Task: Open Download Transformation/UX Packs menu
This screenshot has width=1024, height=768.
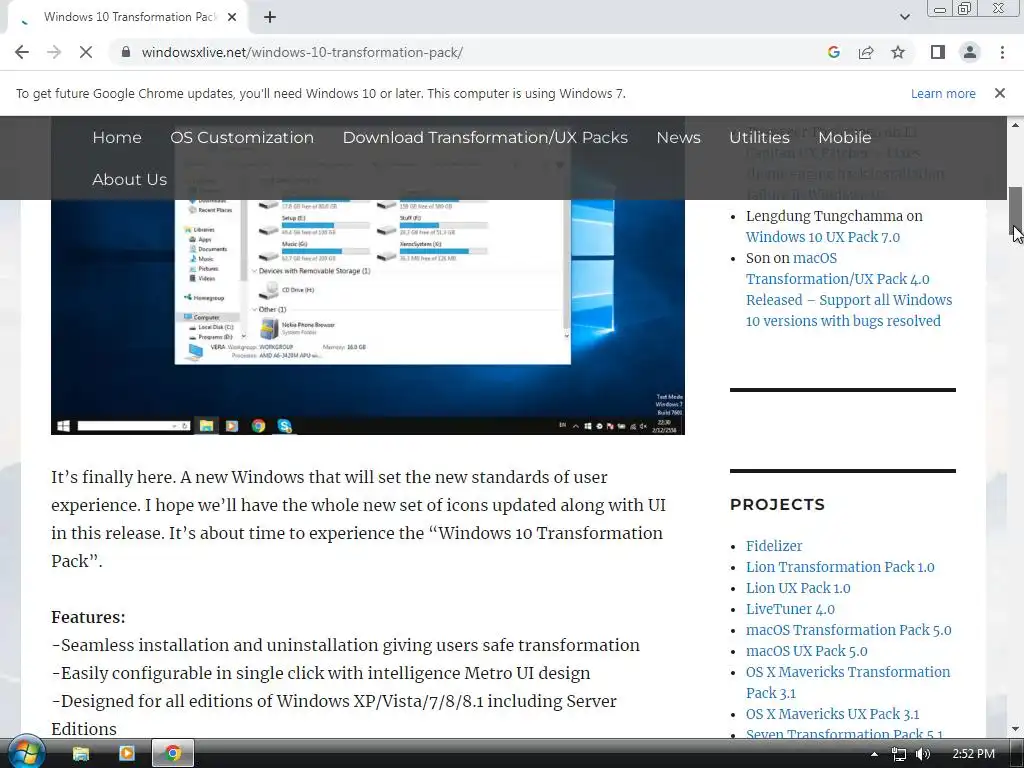Action: [x=485, y=137]
